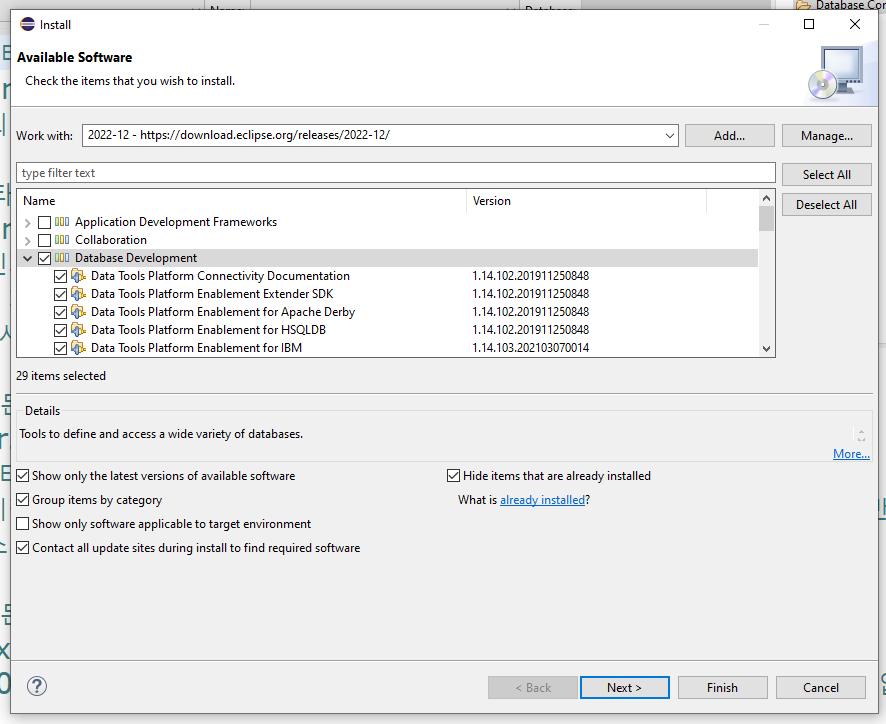Click the install wizard CD and monitor banner image
Image resolution: width=886 pixels, height=724 pixels.
pos(836,73)
